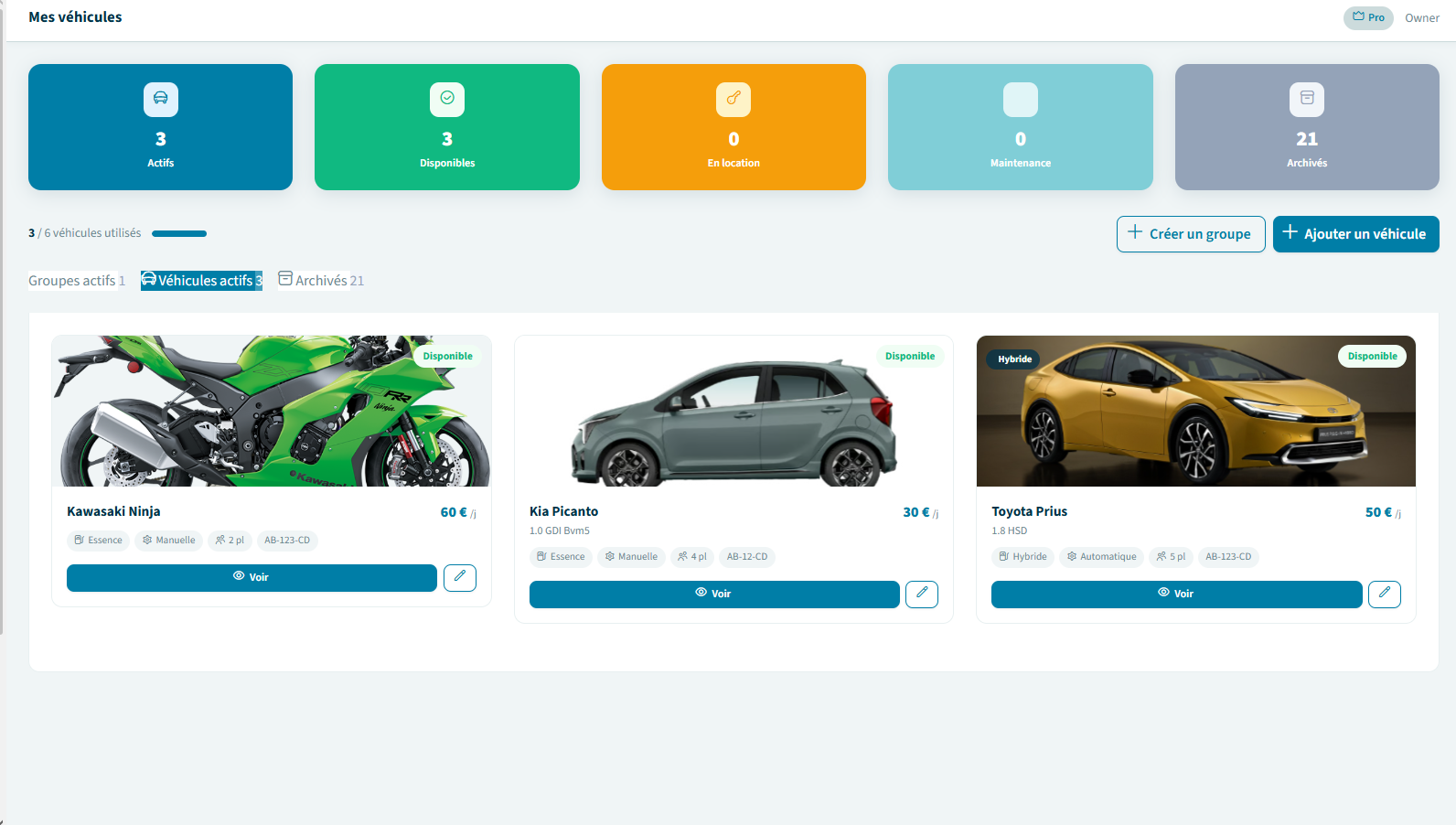Click the 21 count in Archivés card
1456x825 pixels.
tap(1307, 139)
